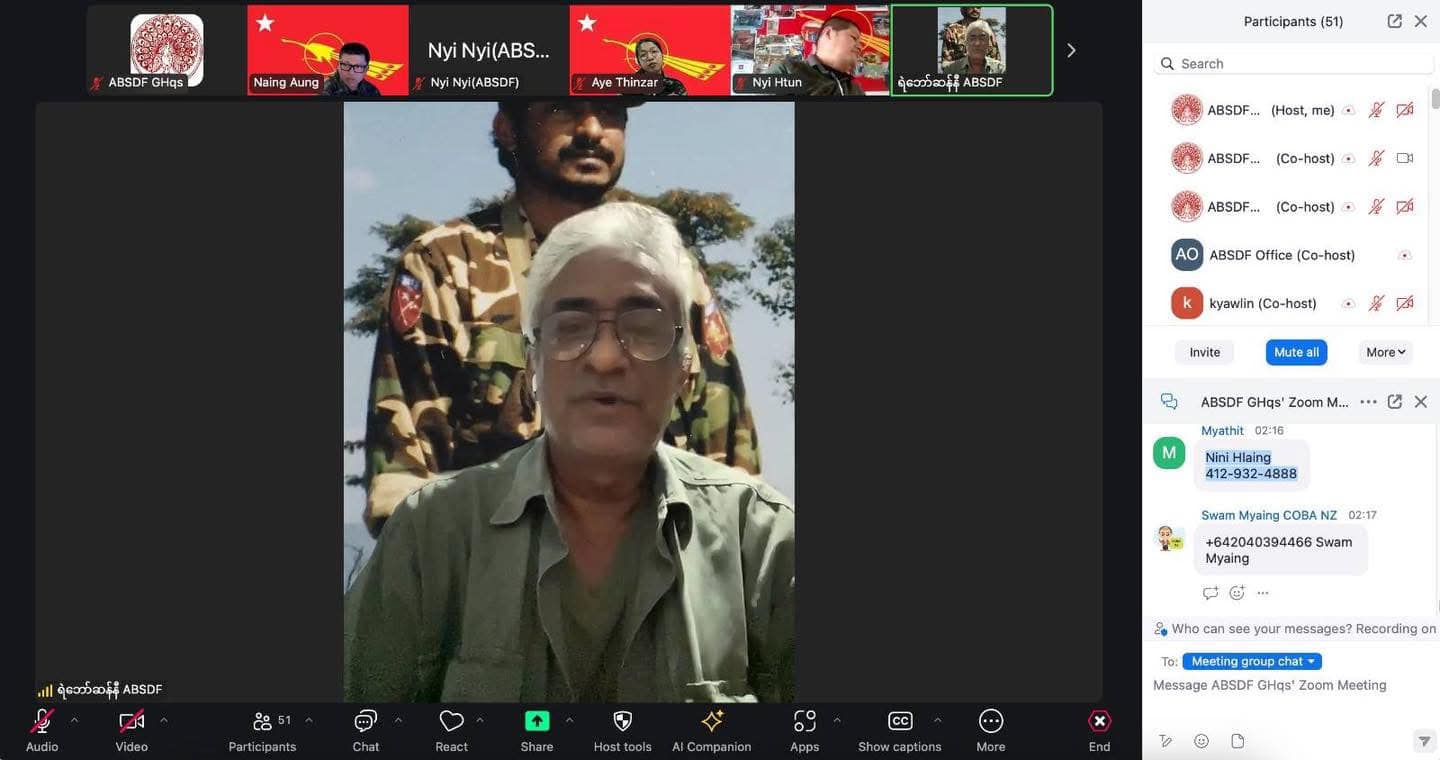This screenshot has width=1440, height=760.
Task: Click the send message arrow icon
Action: coord(1425,741)
